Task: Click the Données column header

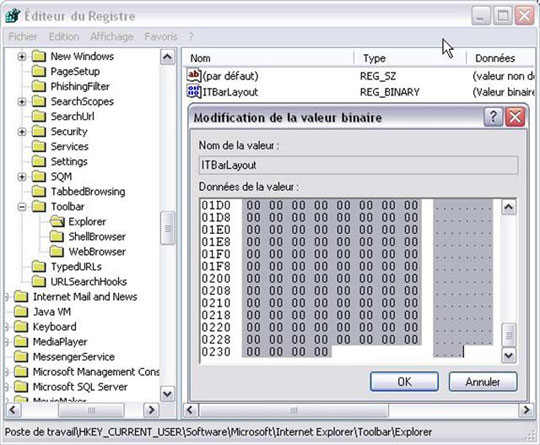Action: pos(500,58)
